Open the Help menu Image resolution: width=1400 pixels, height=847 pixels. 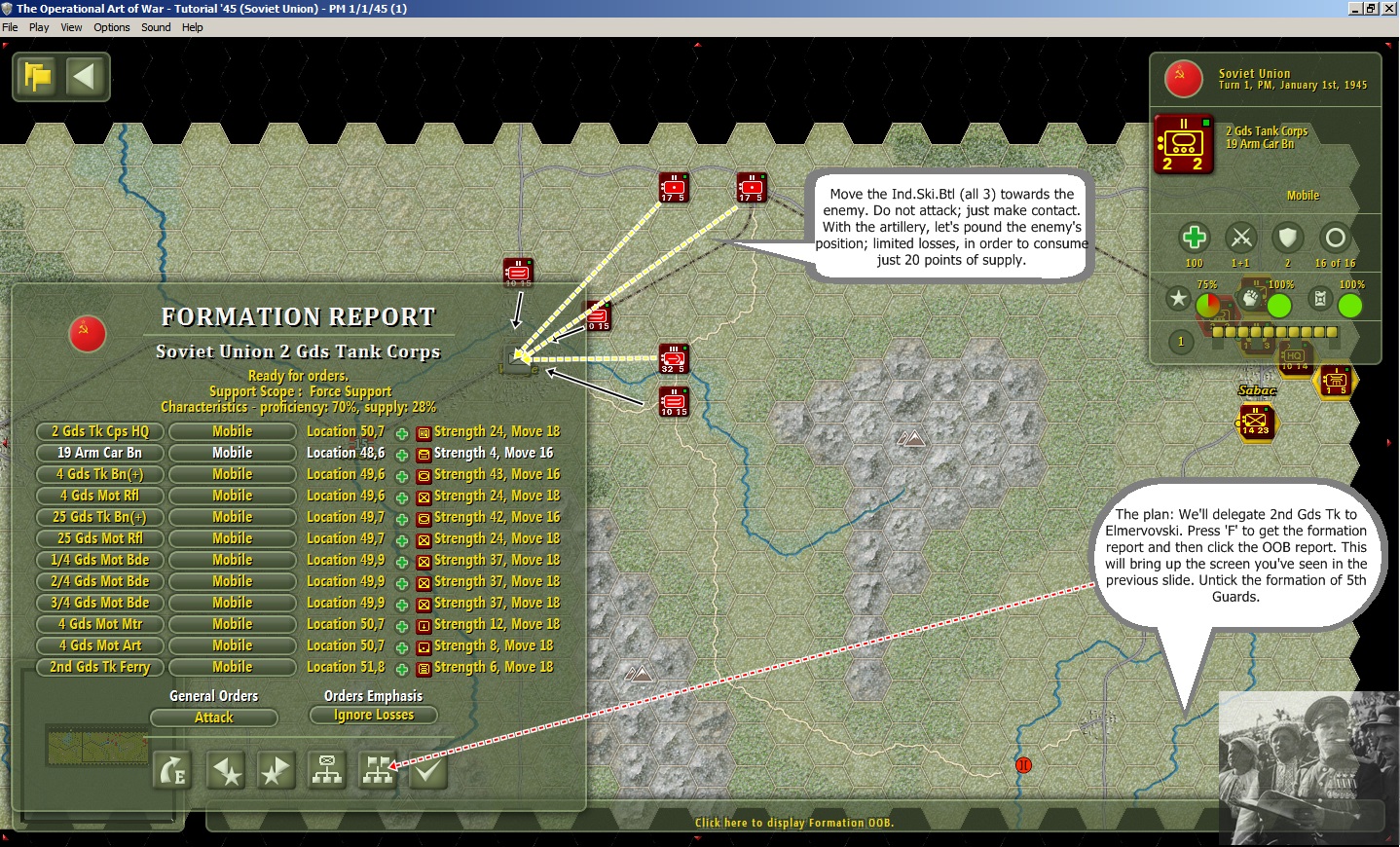point(193,27)
